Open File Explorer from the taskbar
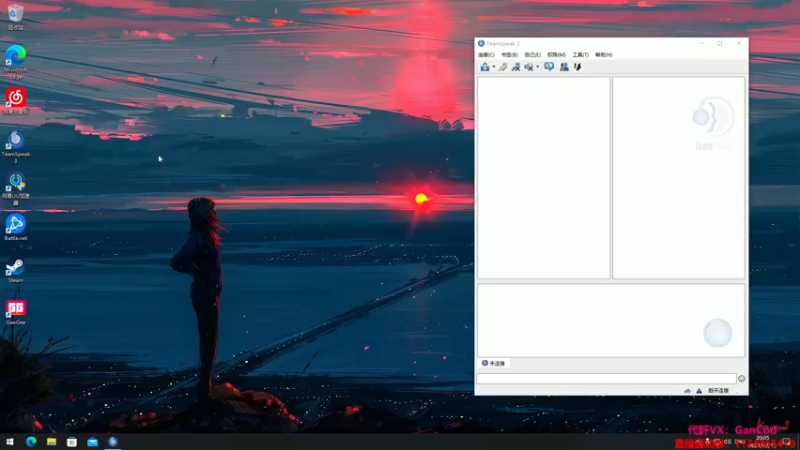This screenshot has height=450, width=800. point(52,442)
